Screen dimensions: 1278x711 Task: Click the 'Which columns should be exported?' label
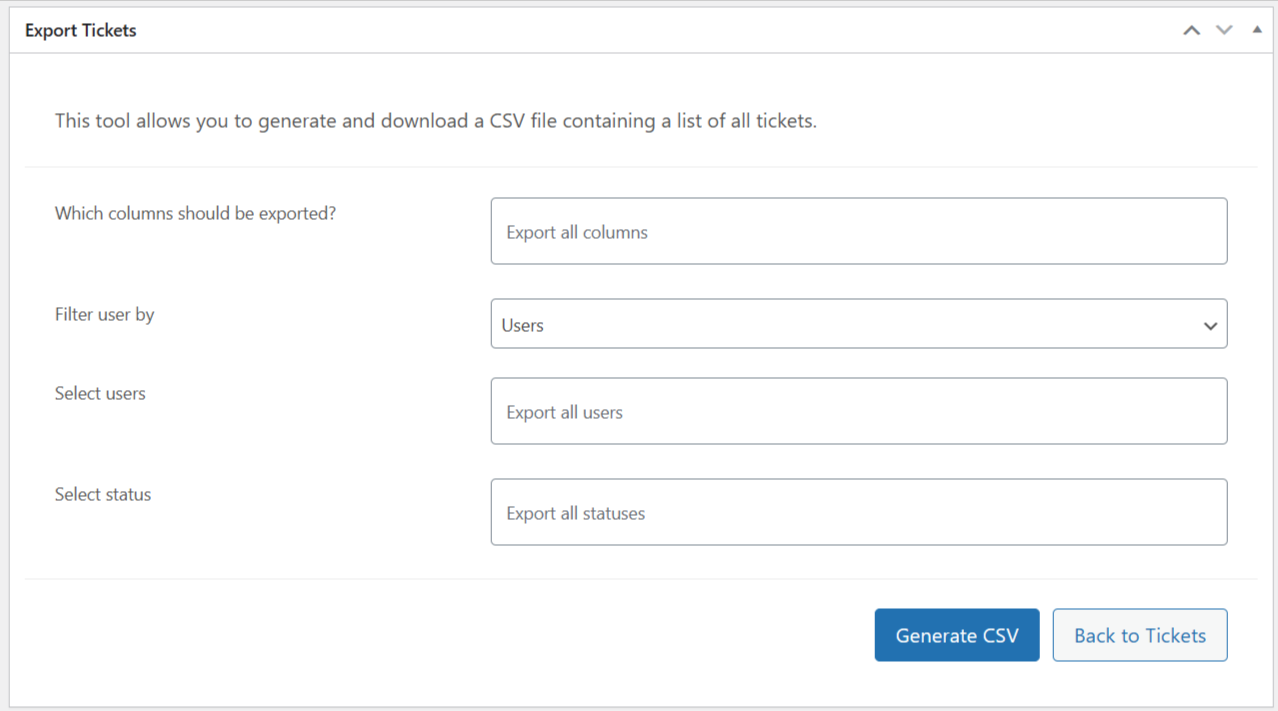(195, 213)
